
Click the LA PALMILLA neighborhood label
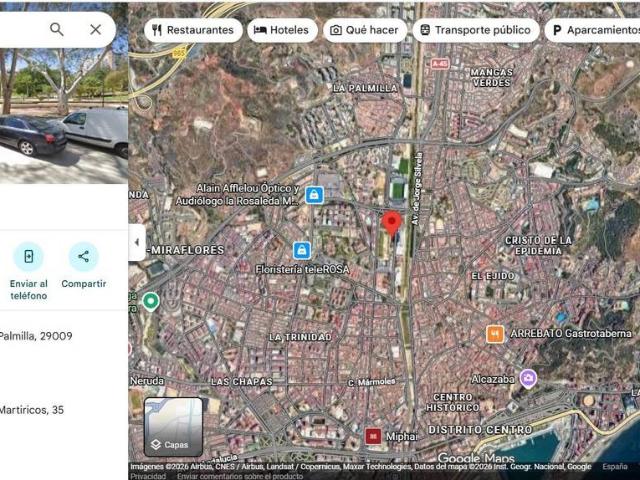point(365,88)
